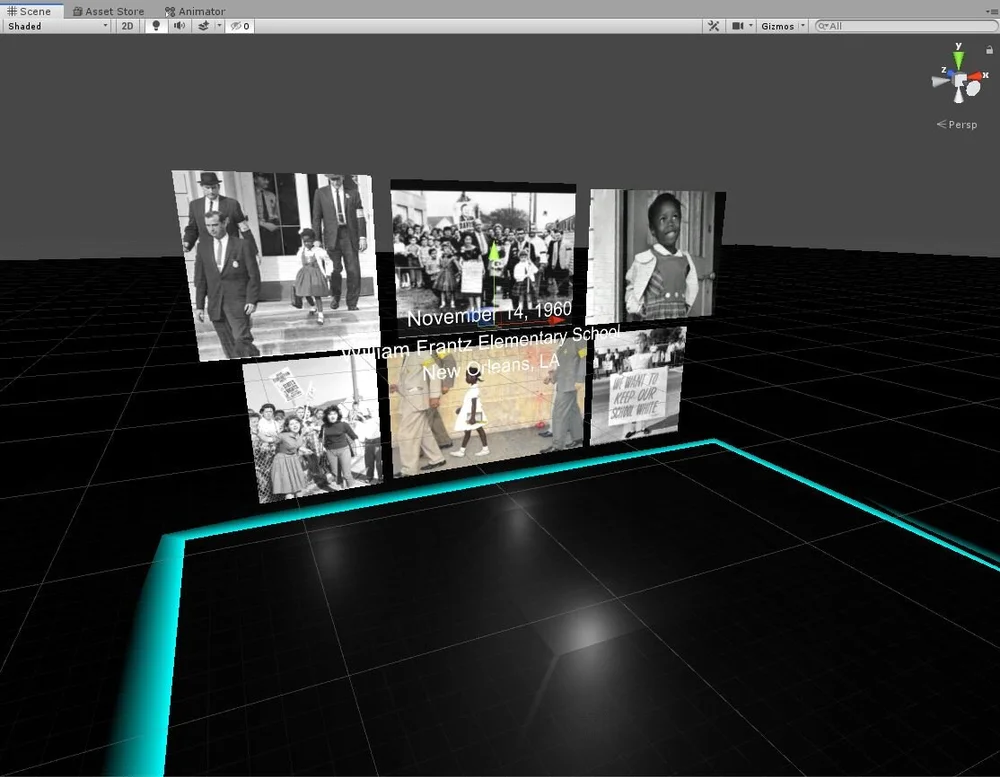
Task: Toggle hidden objects visibility counter
Action: [x=240, y=26]
